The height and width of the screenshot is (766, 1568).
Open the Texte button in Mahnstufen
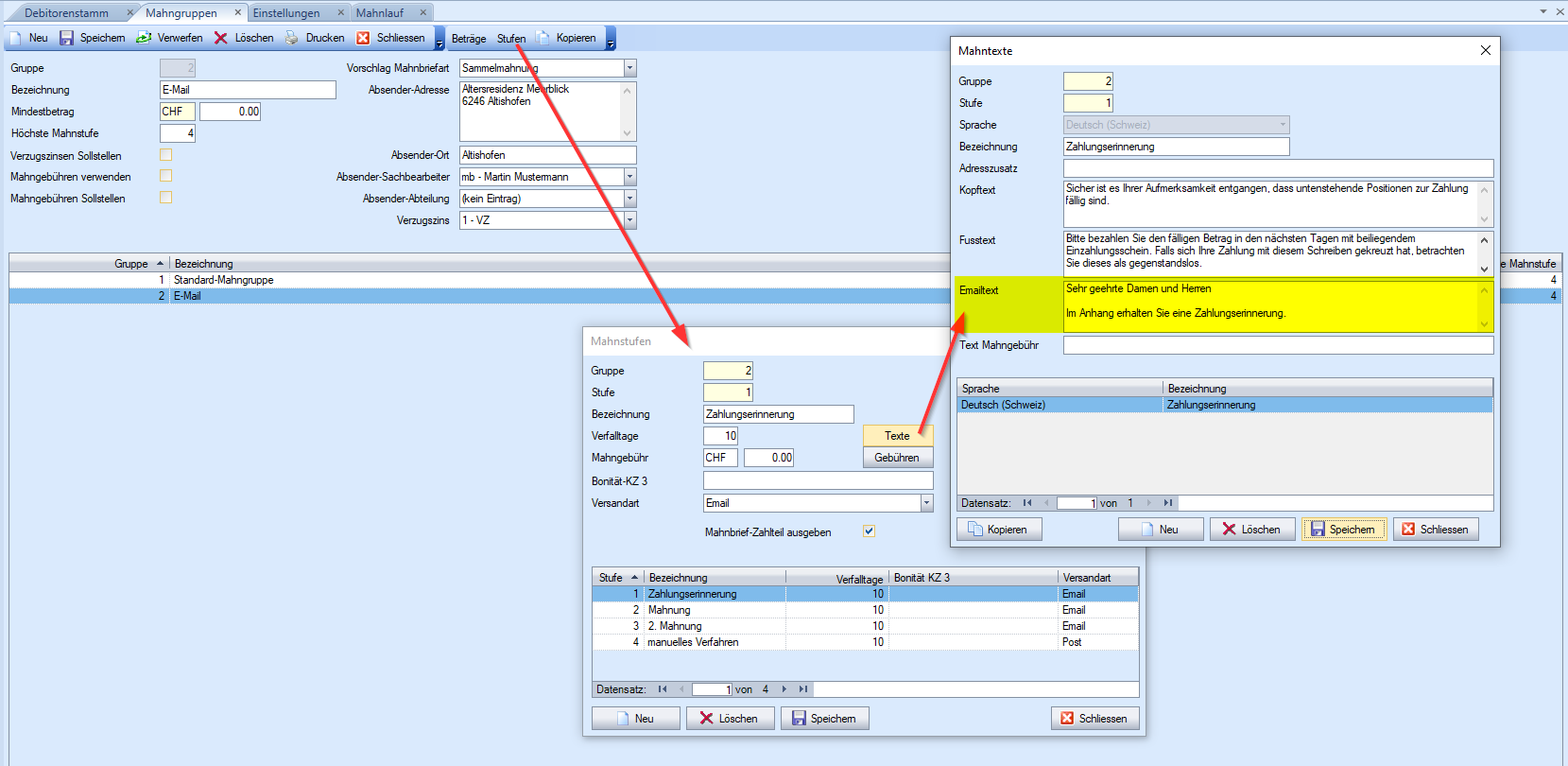point(898,436)
